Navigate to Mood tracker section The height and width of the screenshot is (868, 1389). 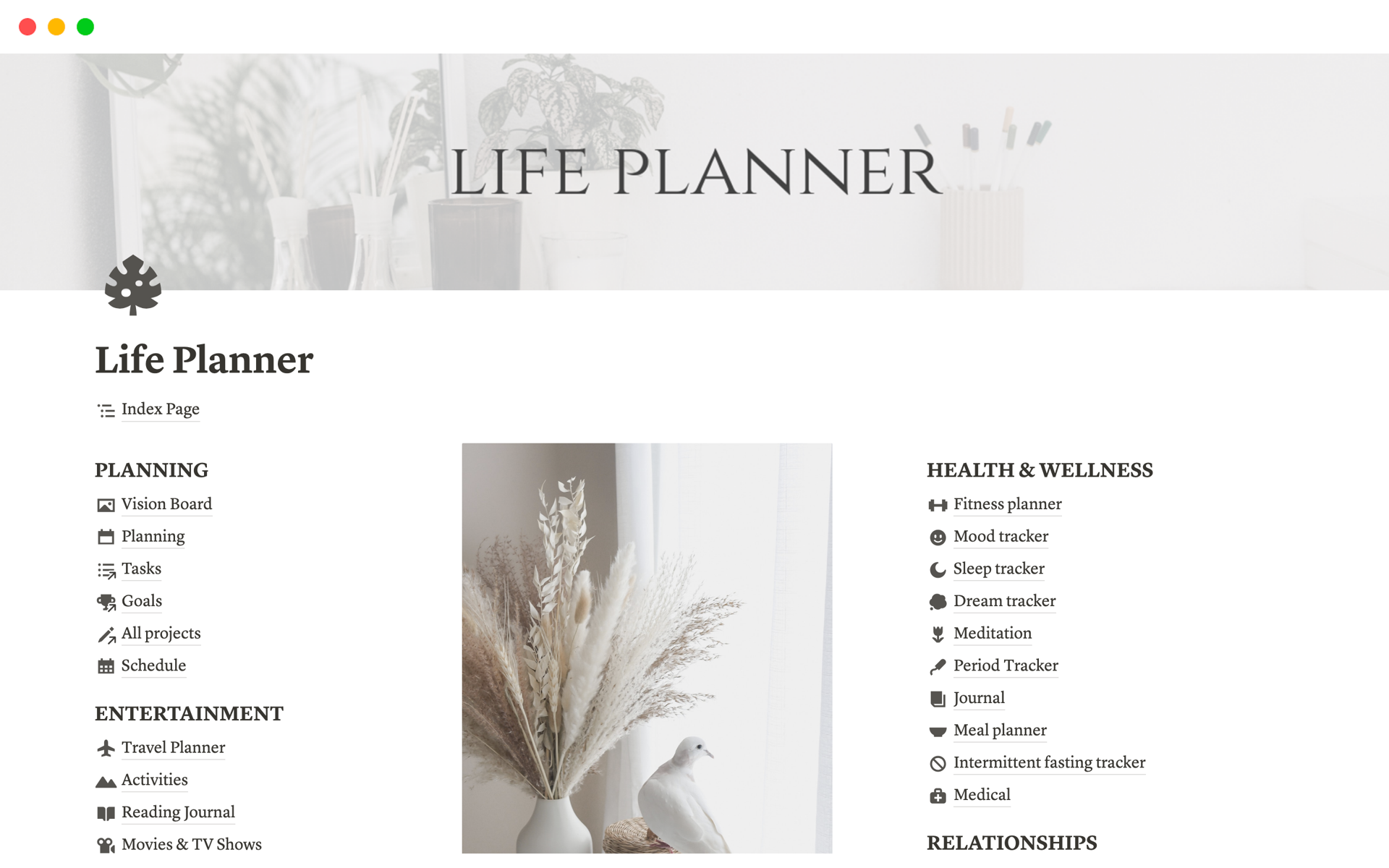pos(1000,536)
